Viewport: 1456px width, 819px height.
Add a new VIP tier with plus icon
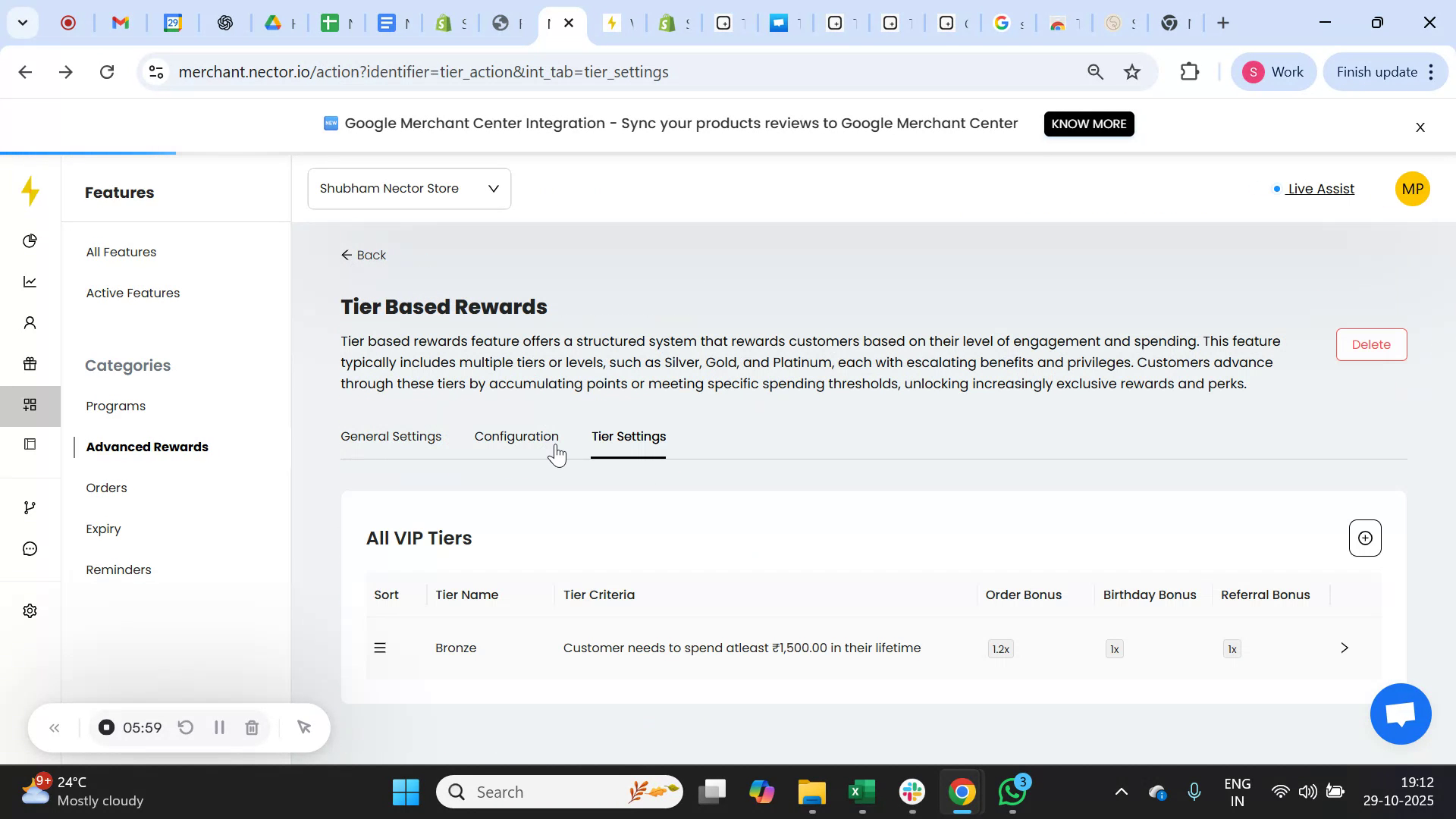(1364, 538)
